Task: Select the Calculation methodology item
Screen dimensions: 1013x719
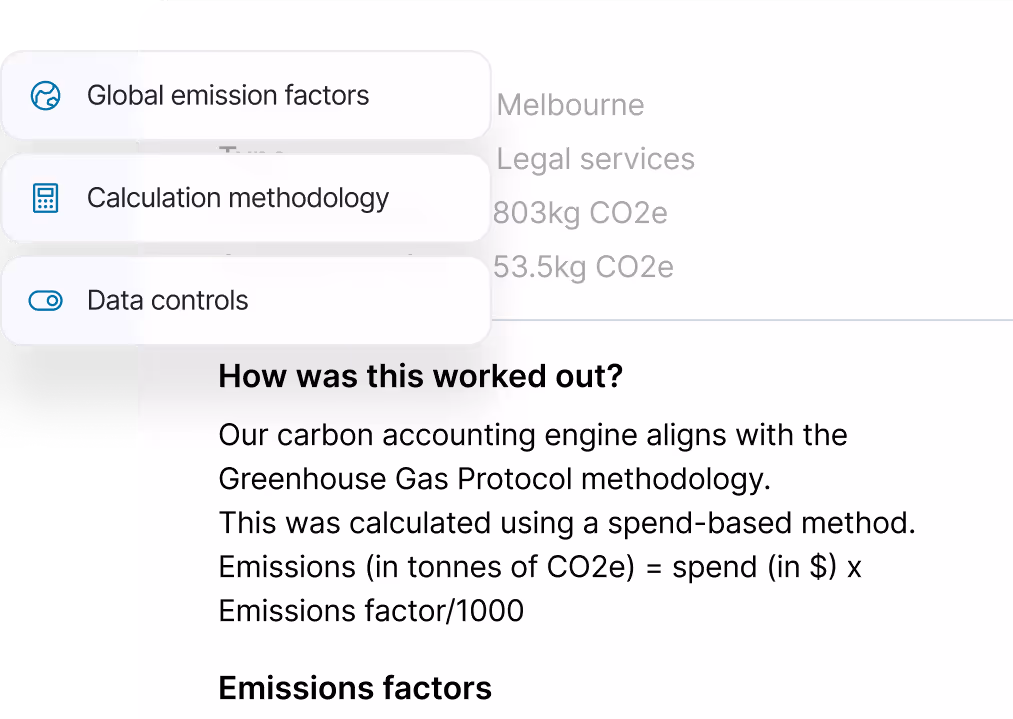Action: (238, 198)
